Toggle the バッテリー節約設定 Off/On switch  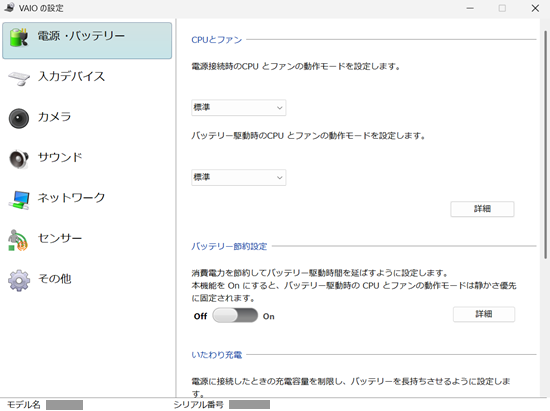pyautogui.click(x=235, y=315)
